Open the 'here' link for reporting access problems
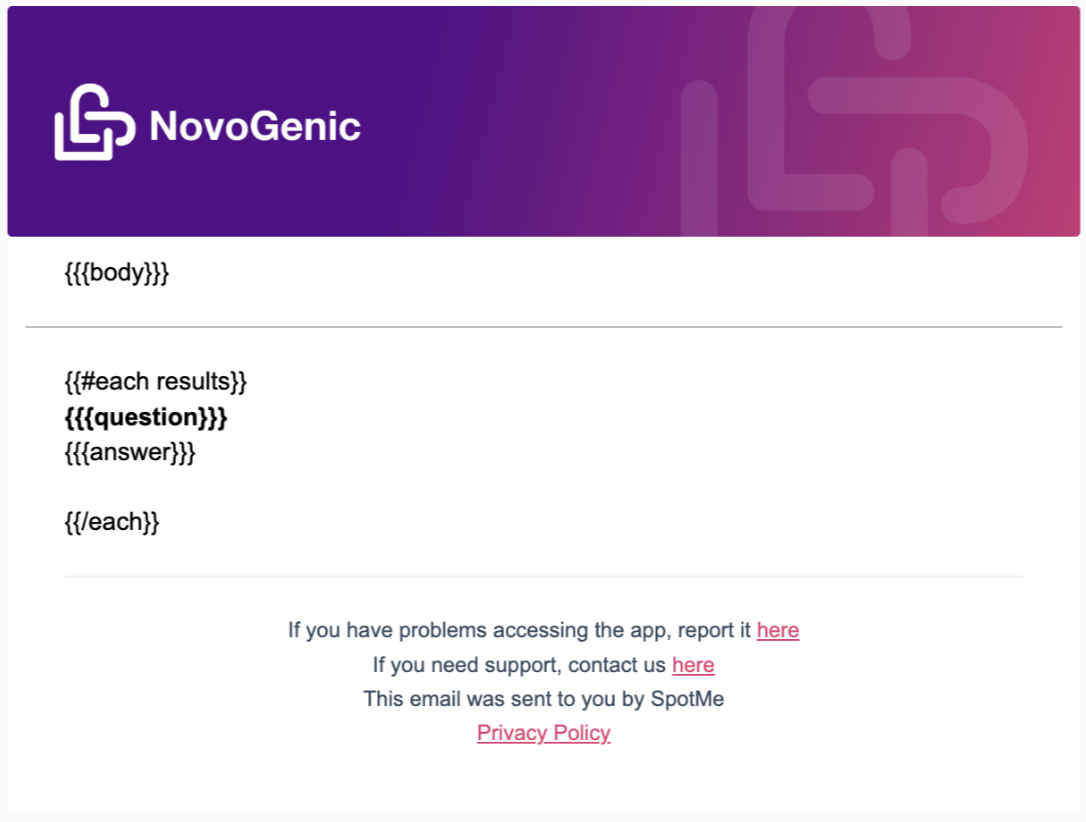 [778, 630]
